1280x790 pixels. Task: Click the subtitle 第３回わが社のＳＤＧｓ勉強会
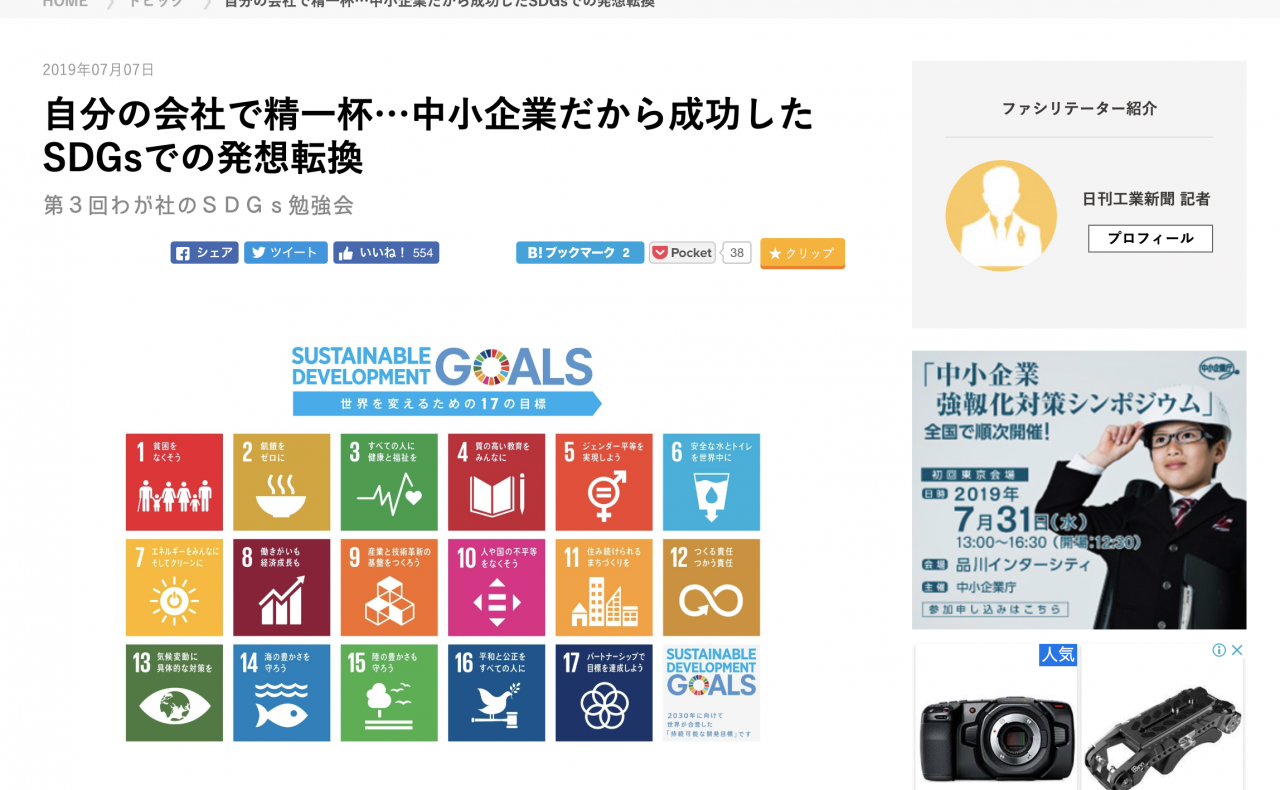198,206
